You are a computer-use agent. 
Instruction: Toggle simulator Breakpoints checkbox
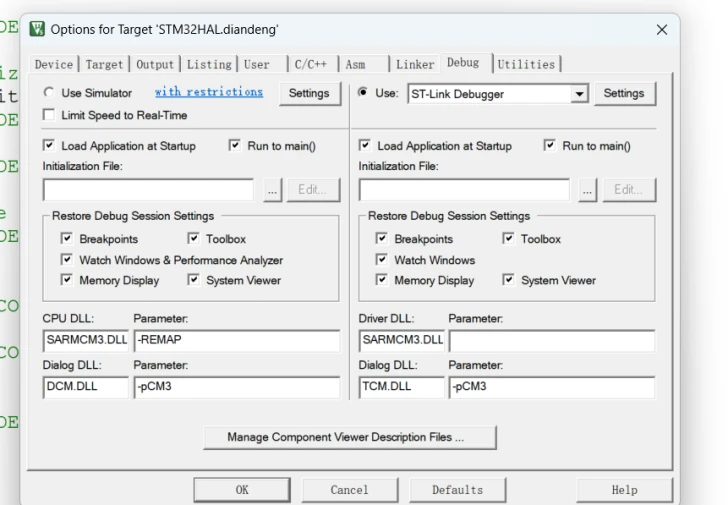(x=66, y=239)
